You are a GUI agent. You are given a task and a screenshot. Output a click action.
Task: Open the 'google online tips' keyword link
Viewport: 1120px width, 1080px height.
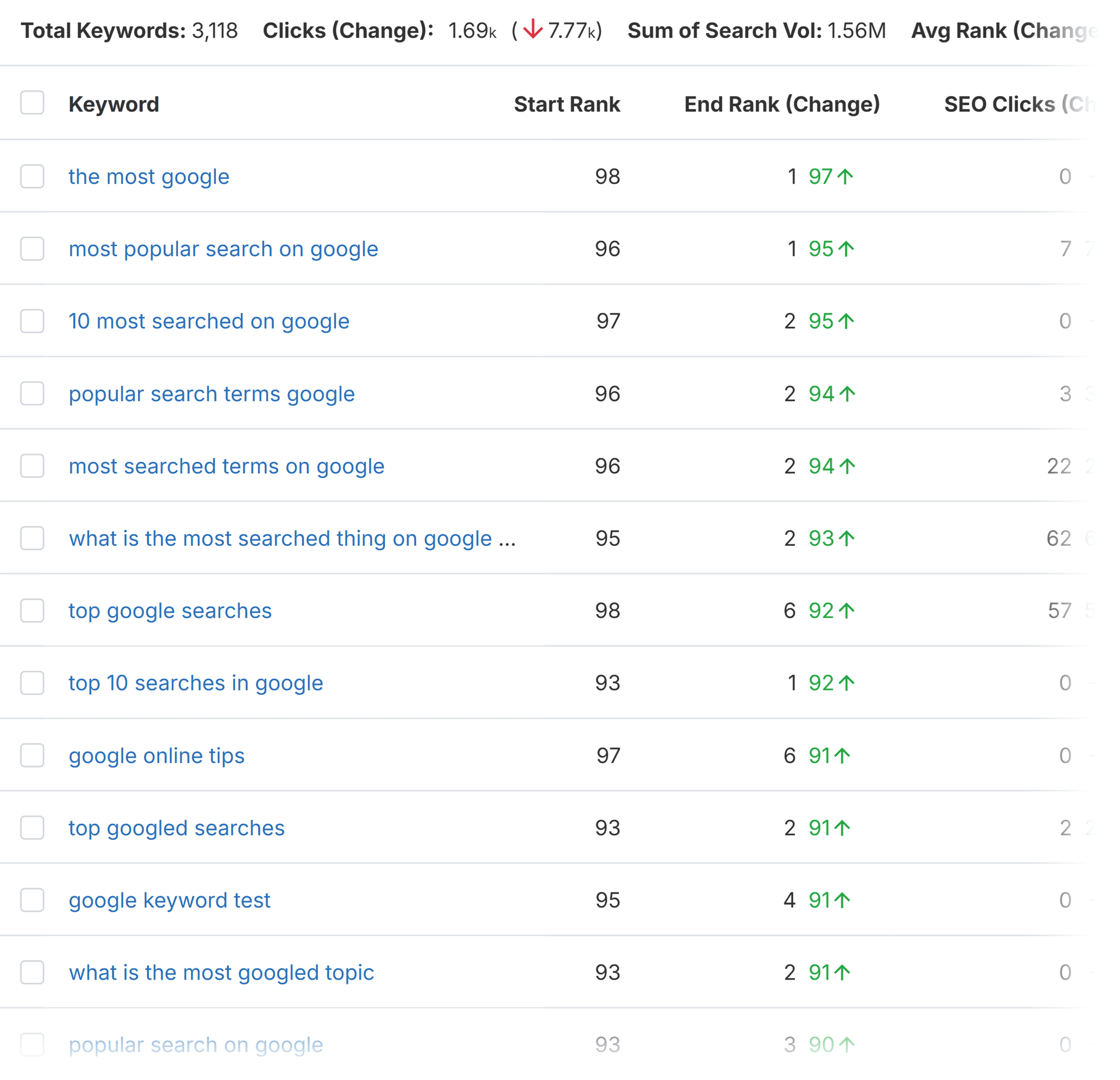pyautogui.click(x=156, y=755)
